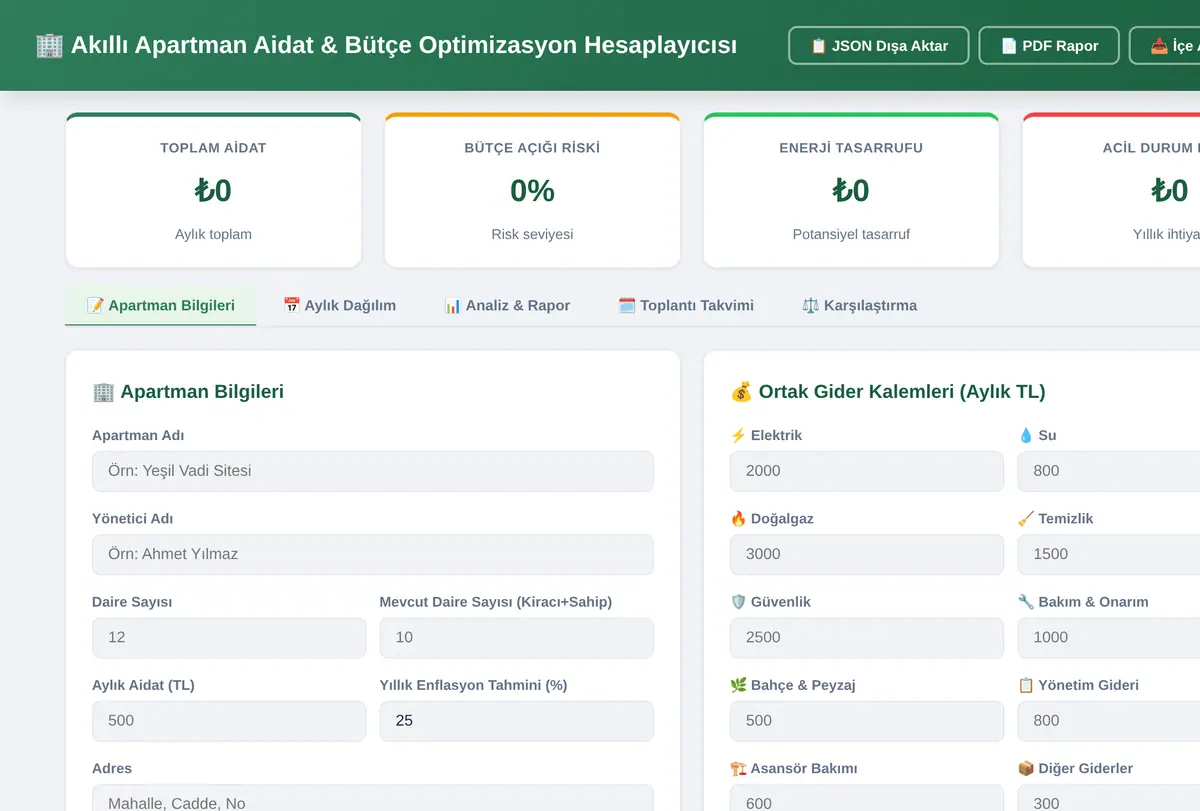Screen dimensions: 1200x811
Task: Click the clipboard icon beside Yönetim Gideri
Action: point(1026,684)
